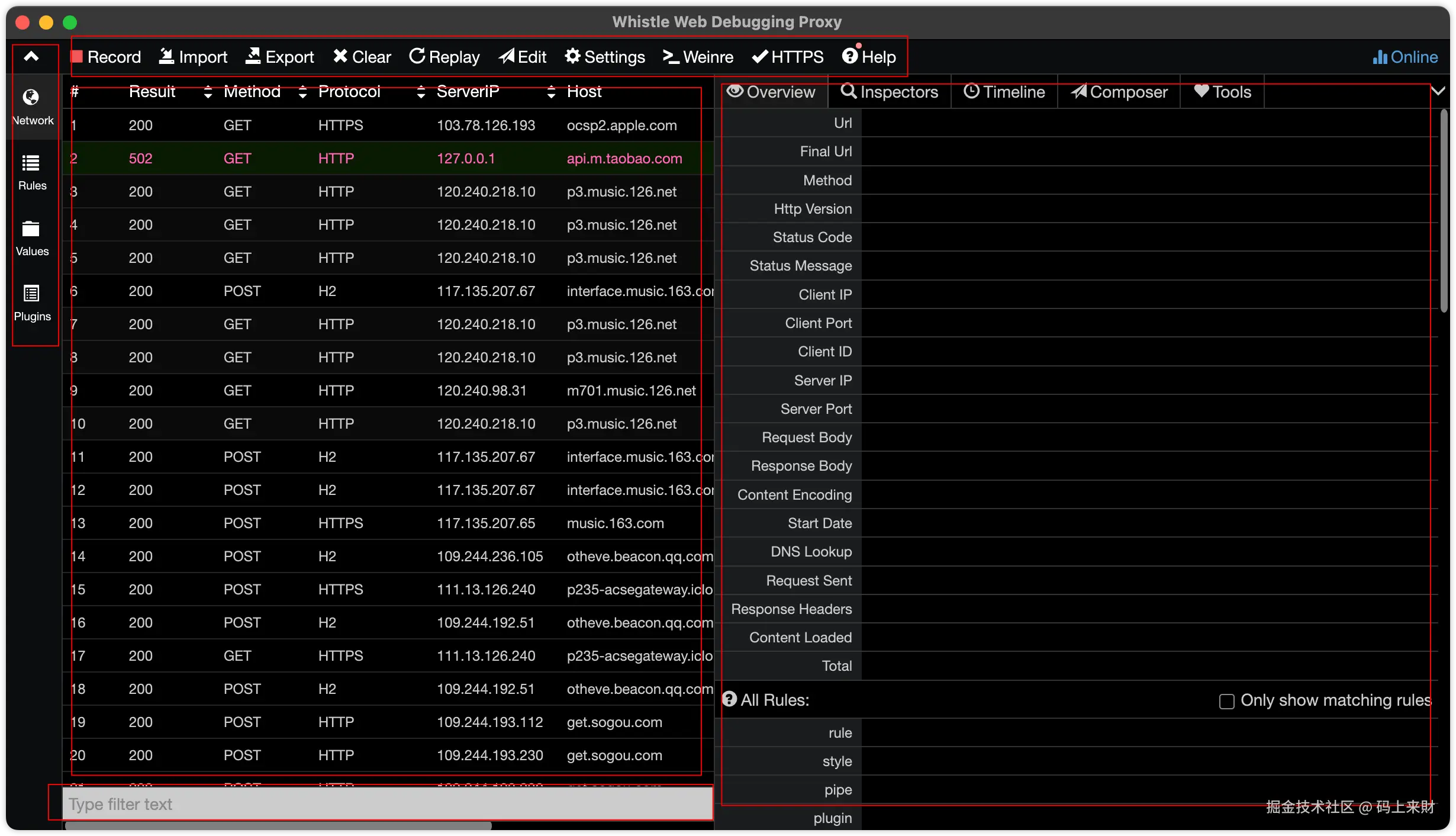Open Weinre from the toolbar
1456x836 pixels.
point(698,57)
